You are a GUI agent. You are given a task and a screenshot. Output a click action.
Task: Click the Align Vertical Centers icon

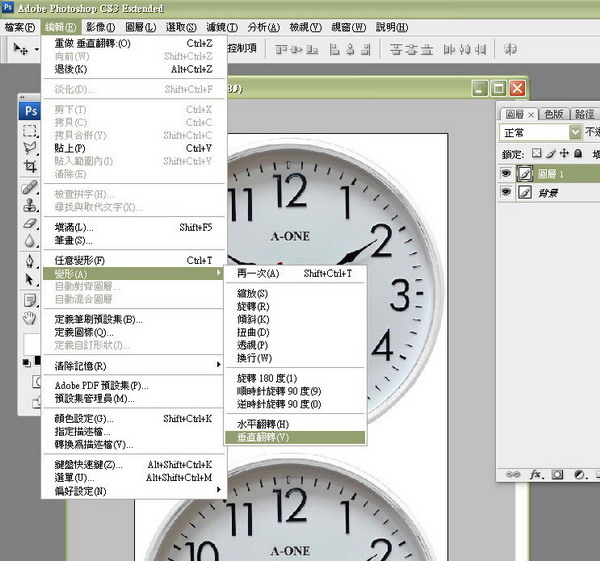(x=297, y=49)
